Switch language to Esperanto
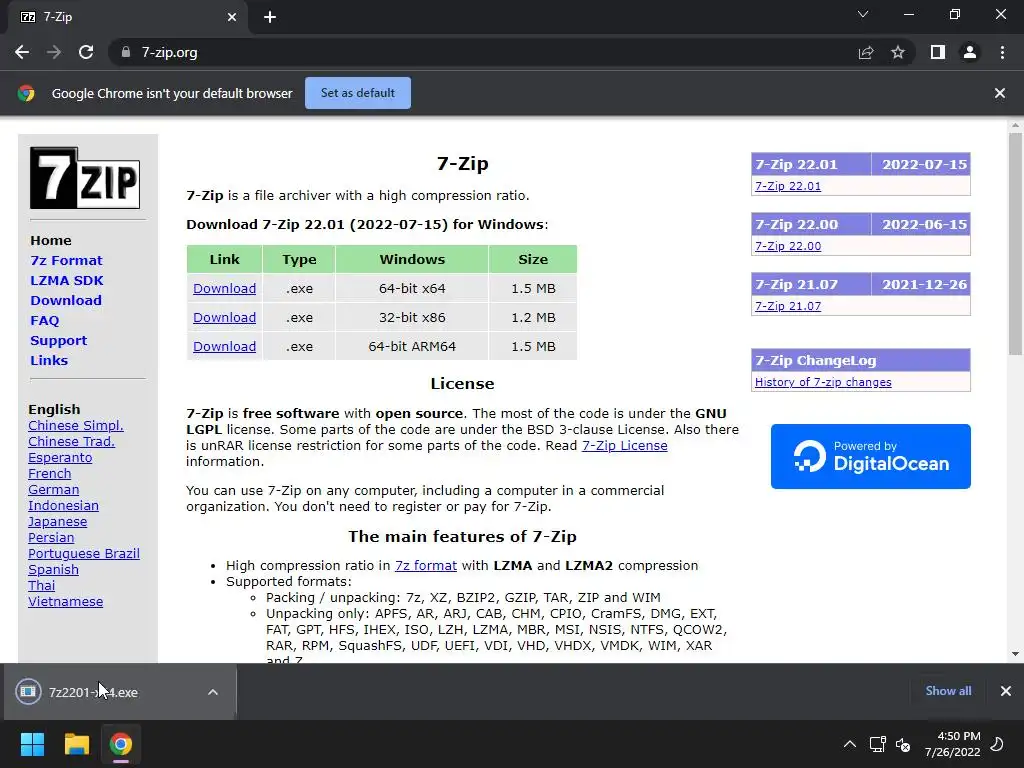The image size is (1024, 768). 60,458
